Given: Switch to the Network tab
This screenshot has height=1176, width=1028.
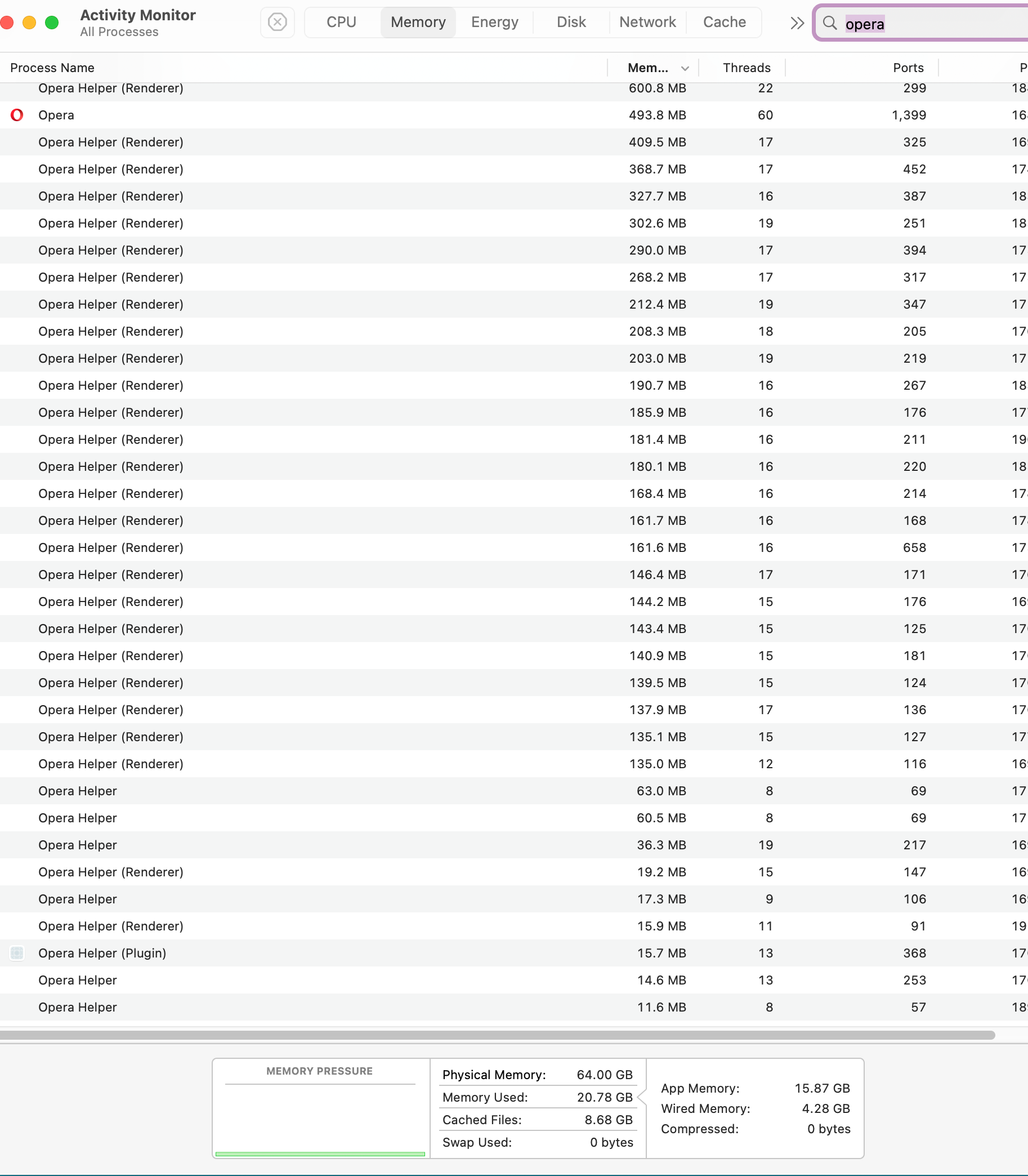Looking at the screenshot, I should 647,23.
